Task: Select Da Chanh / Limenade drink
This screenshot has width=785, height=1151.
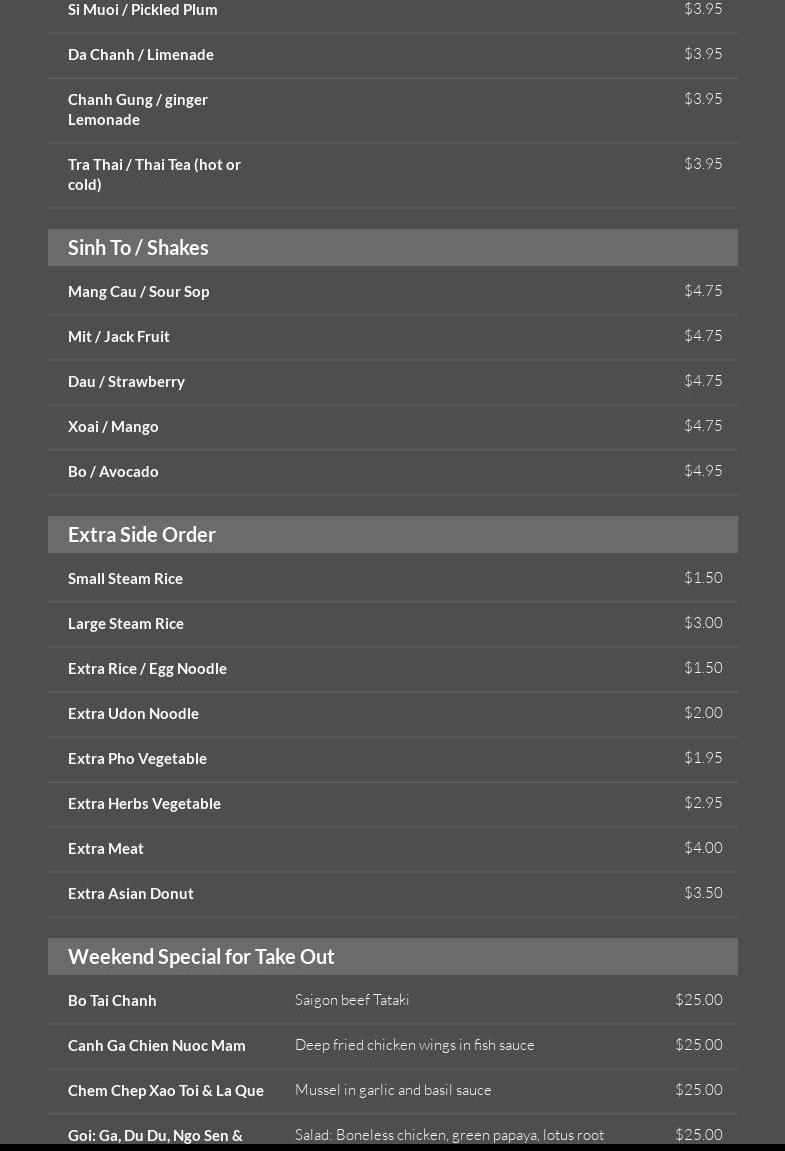Action: click(x=141, y=55)
